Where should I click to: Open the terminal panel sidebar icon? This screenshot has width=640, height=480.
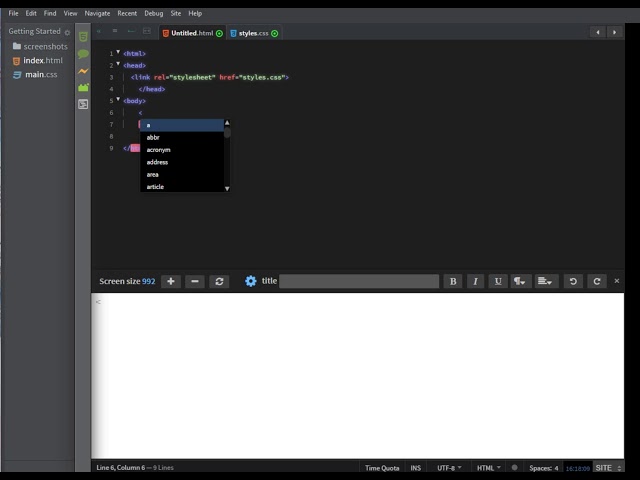(x=83, y=104)
